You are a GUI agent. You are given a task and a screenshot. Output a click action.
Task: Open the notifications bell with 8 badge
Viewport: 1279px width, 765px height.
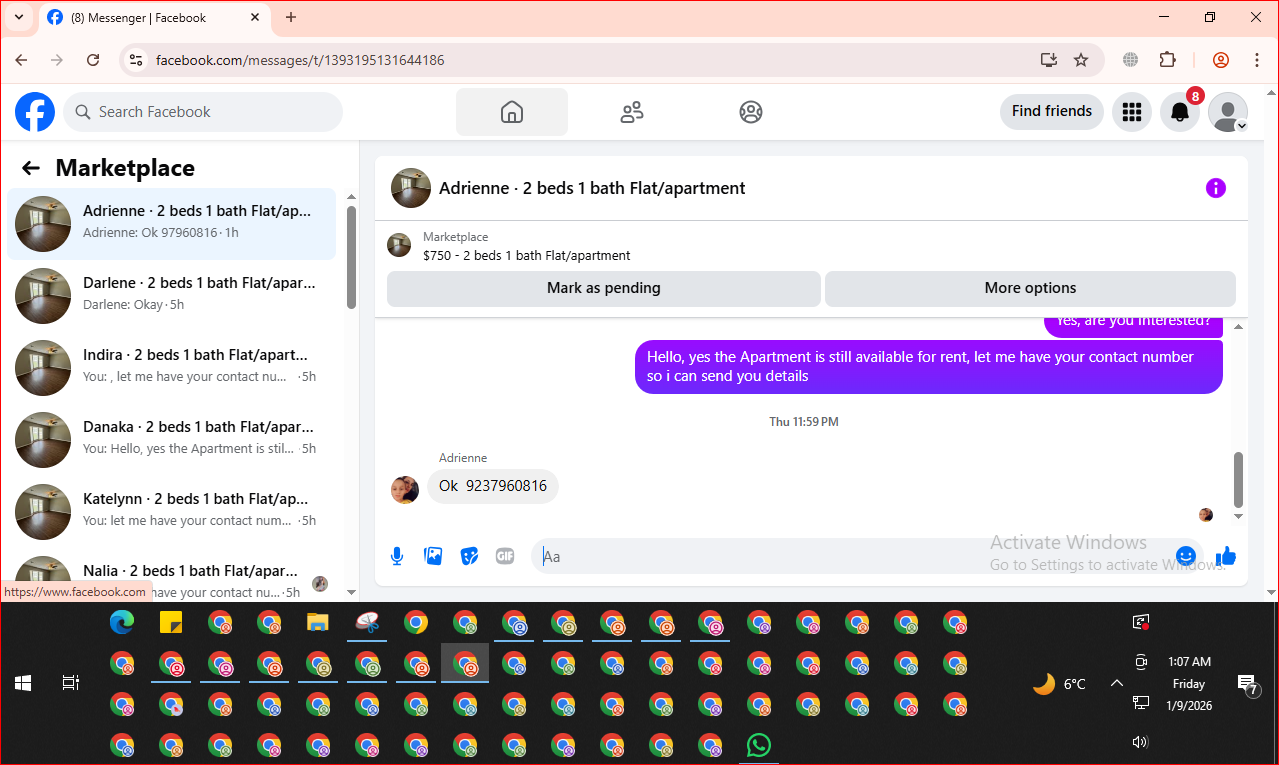click(x=1180, y=112)
